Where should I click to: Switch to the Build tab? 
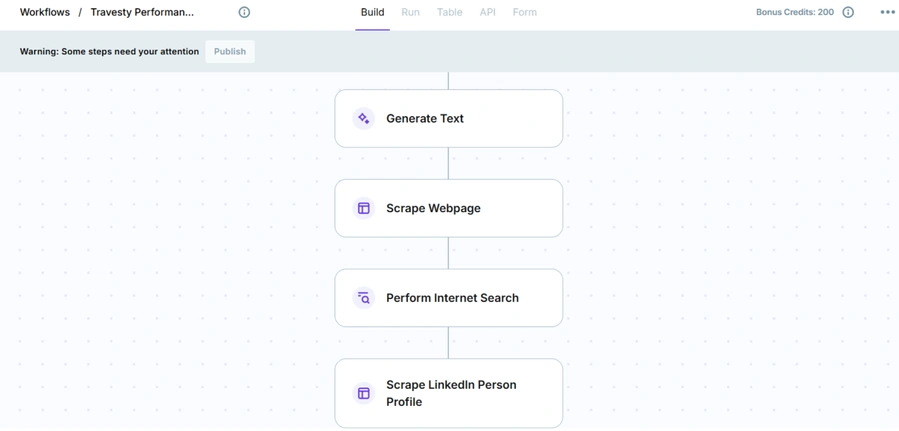coord(372,12)
